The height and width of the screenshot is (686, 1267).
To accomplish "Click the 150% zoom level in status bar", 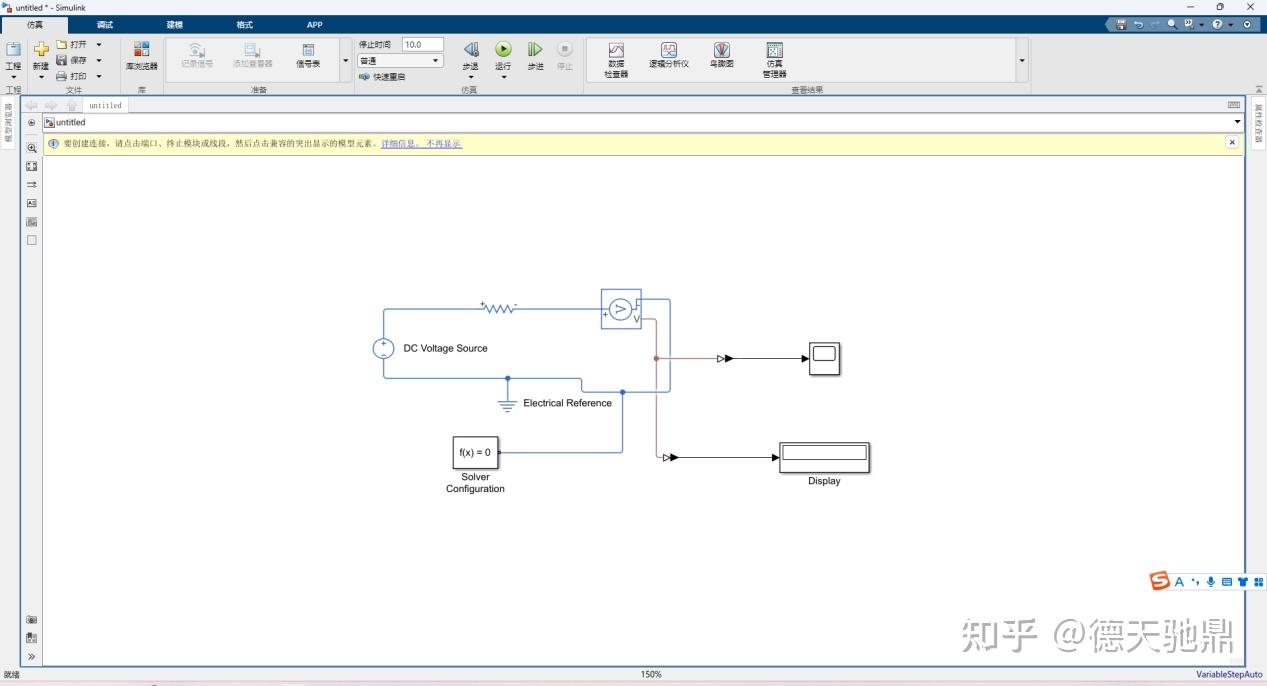I will pyautogui.click(x=651, y=675).
